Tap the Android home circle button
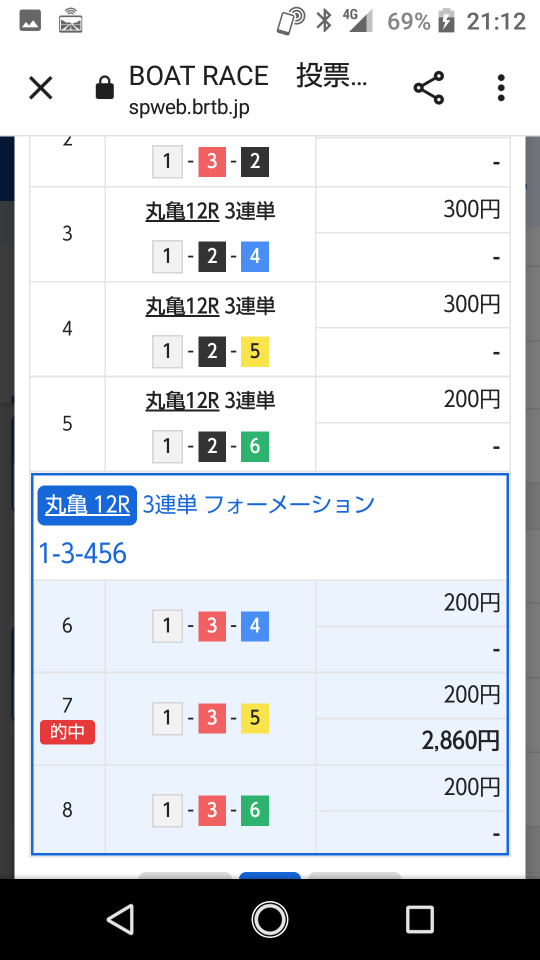This screenshot has width=540, height=960. click(x=270, y=919)
